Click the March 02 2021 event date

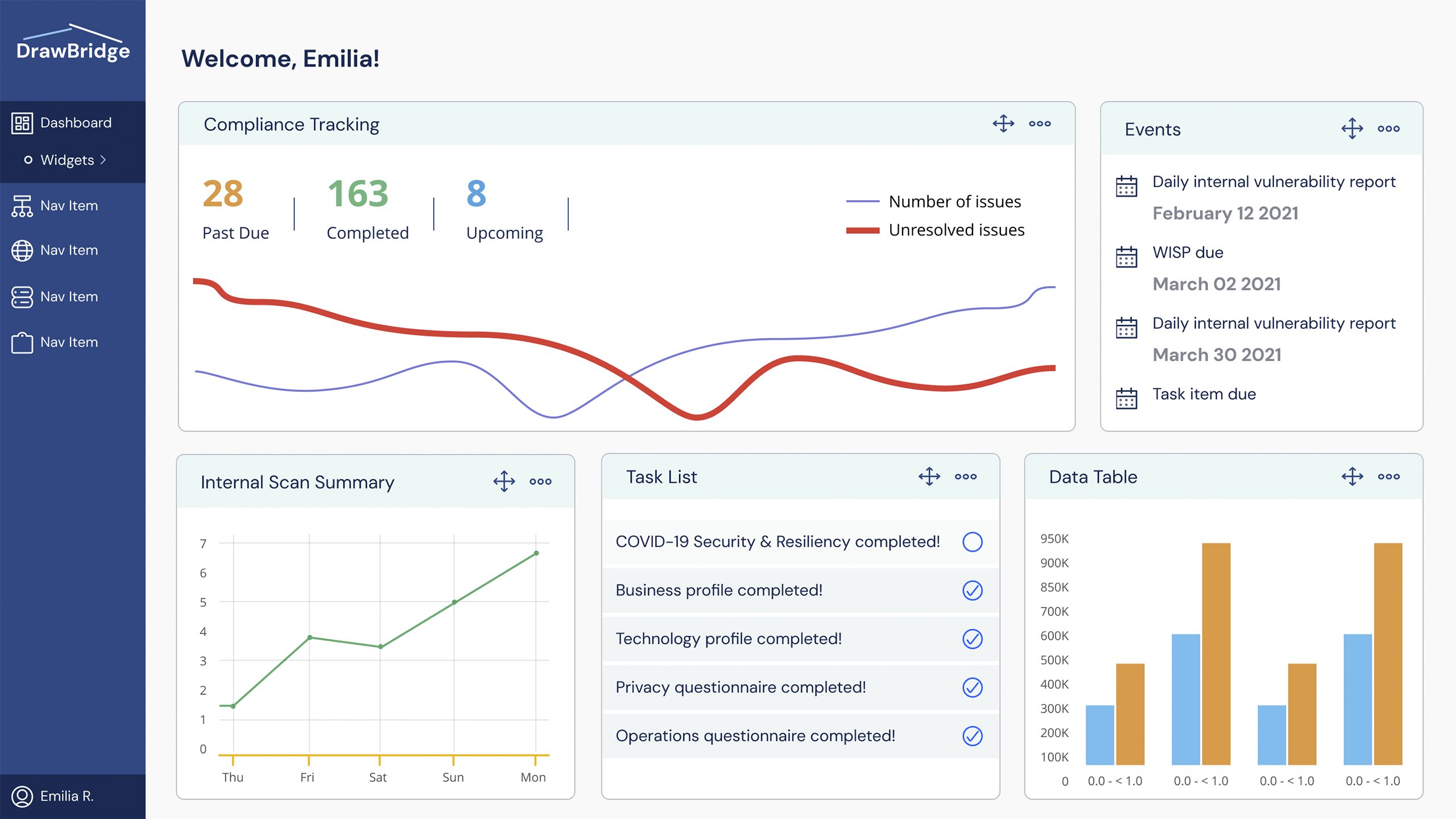pos(1217,284)
